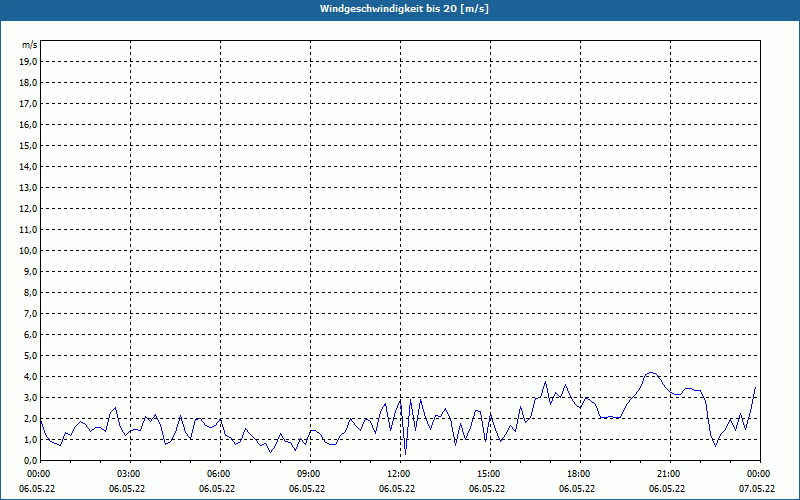Click the '13,0' y-axis label
The height and width of the screenshot is (500, 800).
29,187
